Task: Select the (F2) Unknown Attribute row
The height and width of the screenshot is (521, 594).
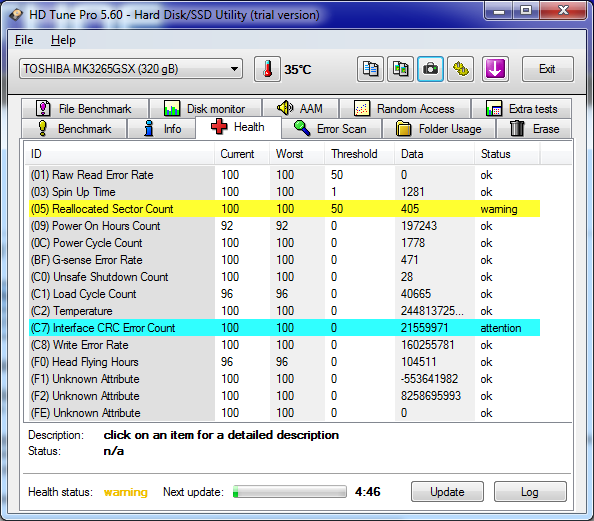Action: 284,396
